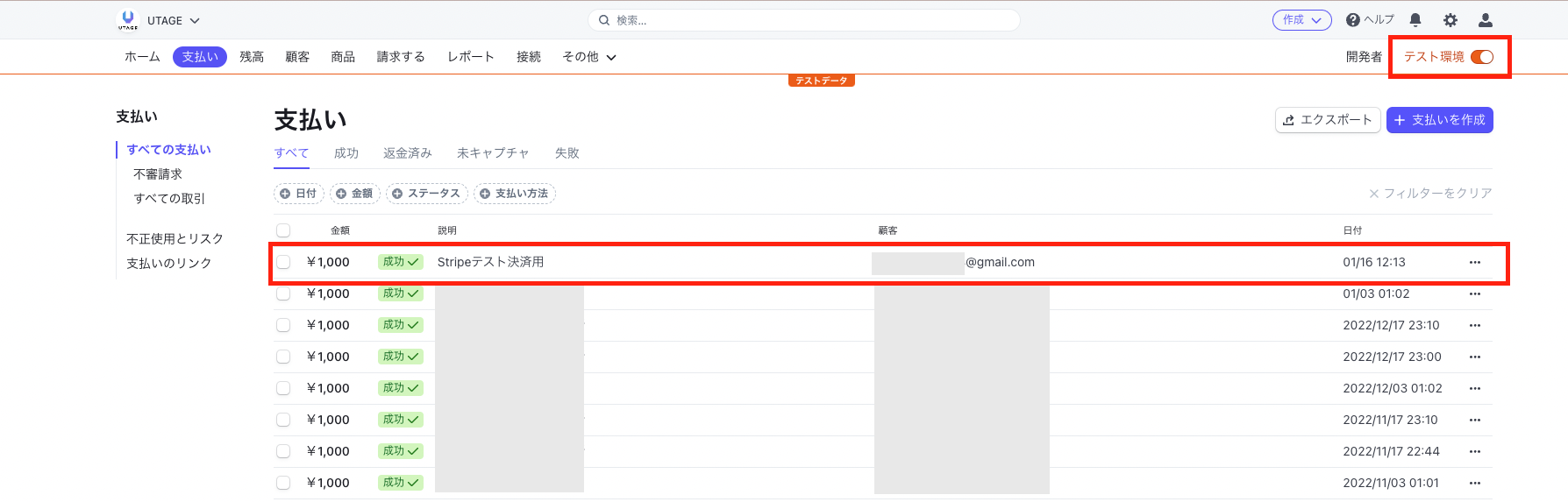
Task: Open the 顧客 menu in the top navigation
Action: point(297,57)
